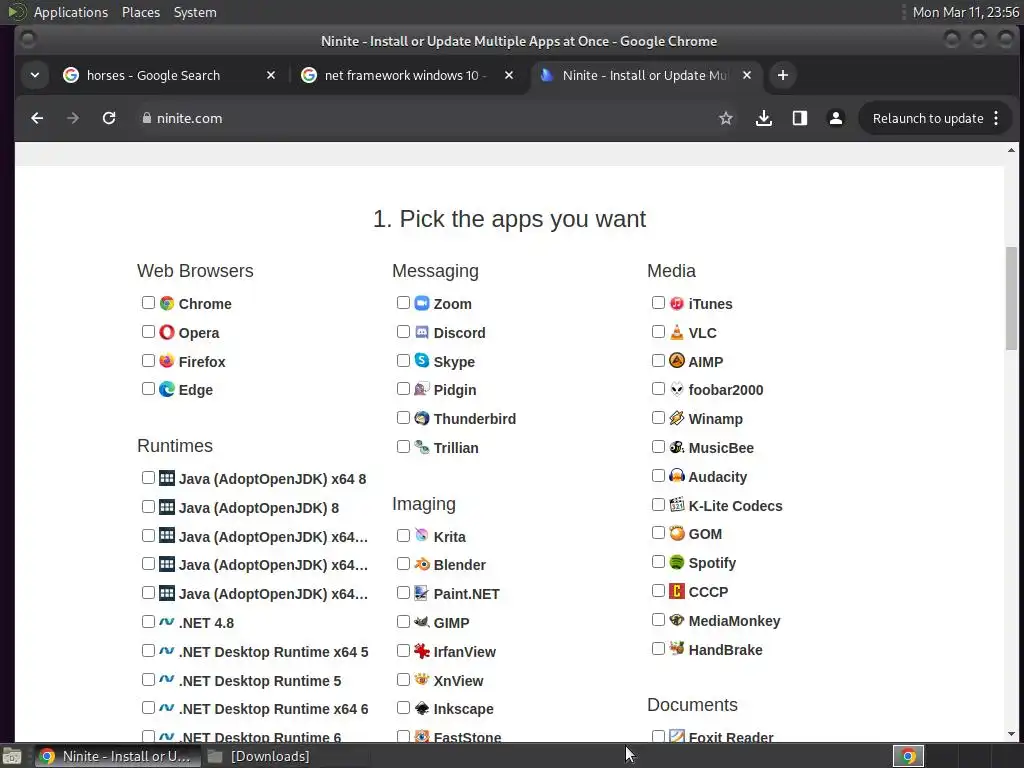Open the Places menu
The width and height of the screenshot is (1024, 768).
(x=140, y=12)
